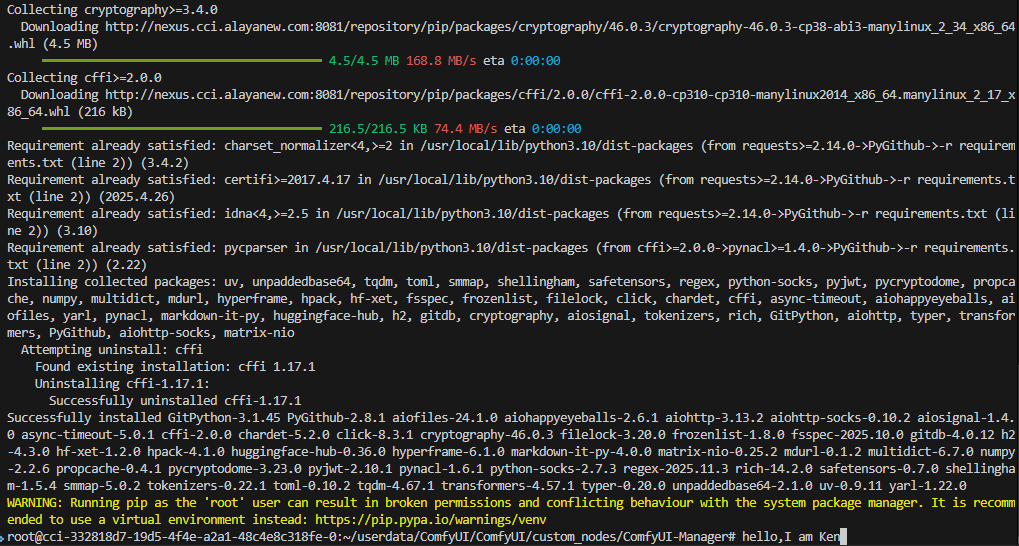The image size is (1019, 546).
Task: Select the '4.5/4.5 MB' size text
Action: coord(364,61)
